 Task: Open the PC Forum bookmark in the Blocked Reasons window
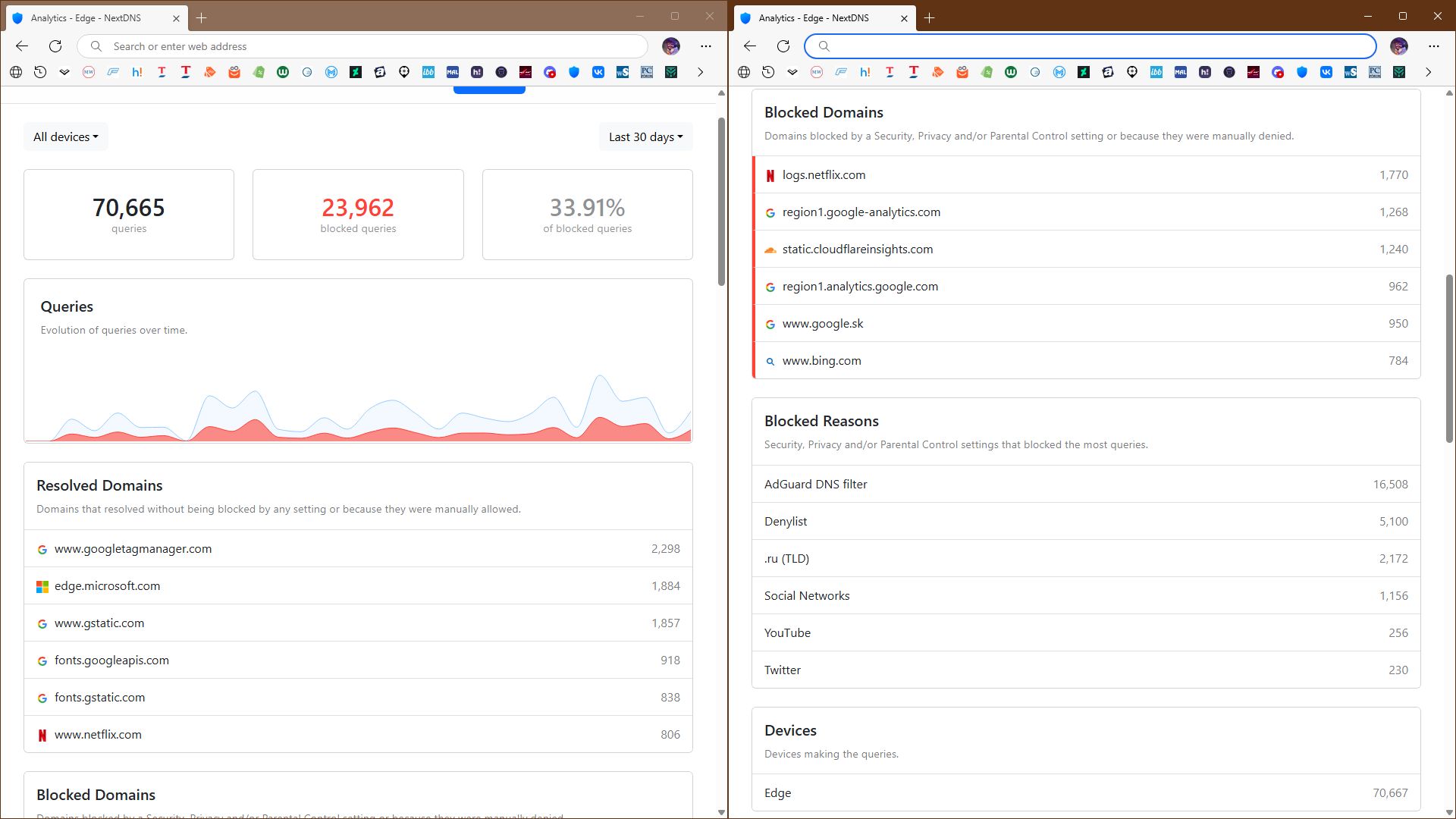click(x=1375, y=72)
